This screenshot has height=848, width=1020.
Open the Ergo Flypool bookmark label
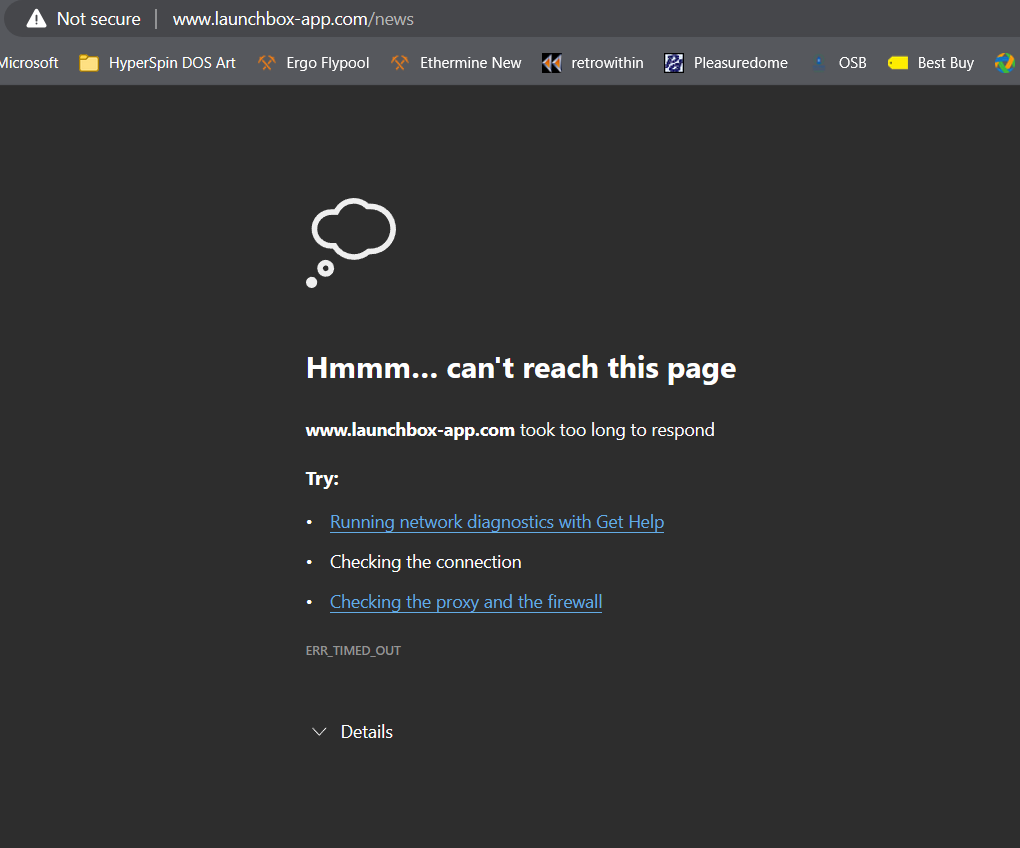pos(327,63)
